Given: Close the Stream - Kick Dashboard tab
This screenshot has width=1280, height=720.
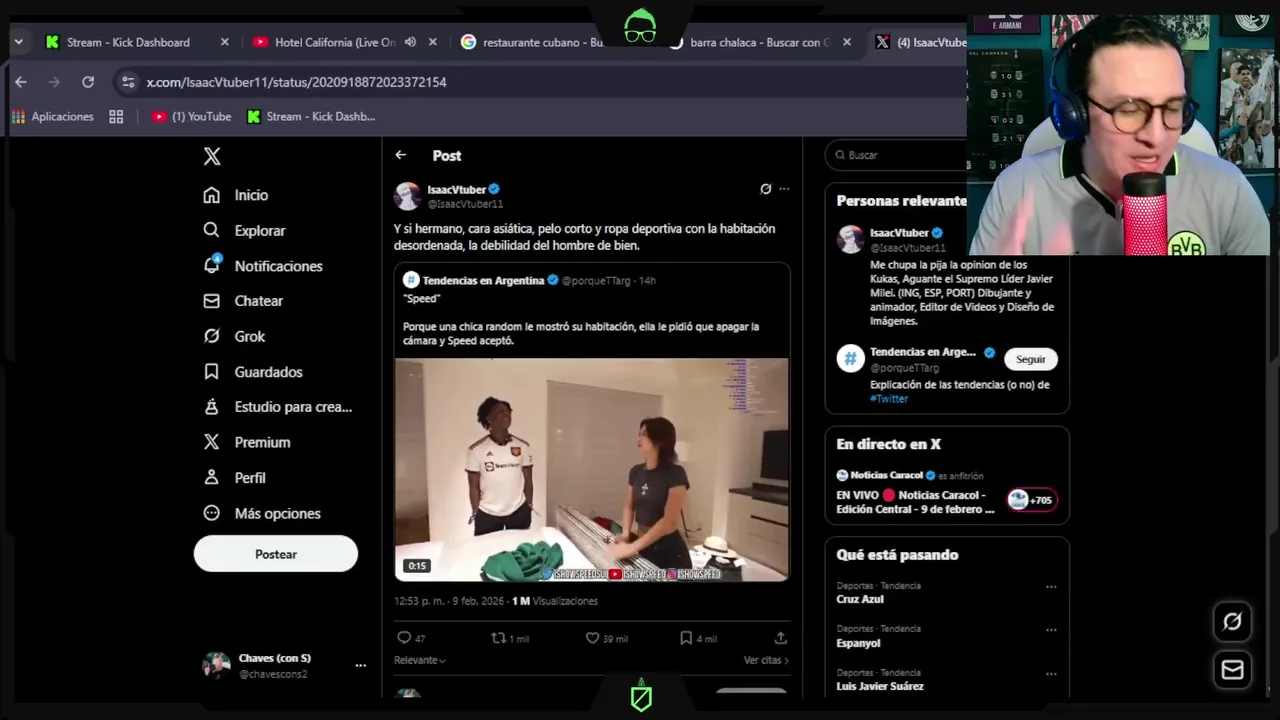Looking at the screenshot, I should point(224,42).
